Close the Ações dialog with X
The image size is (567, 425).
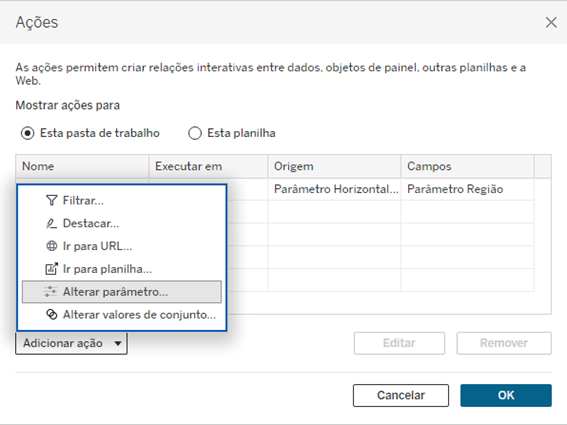pyautogui.click(x=551, y=22)
